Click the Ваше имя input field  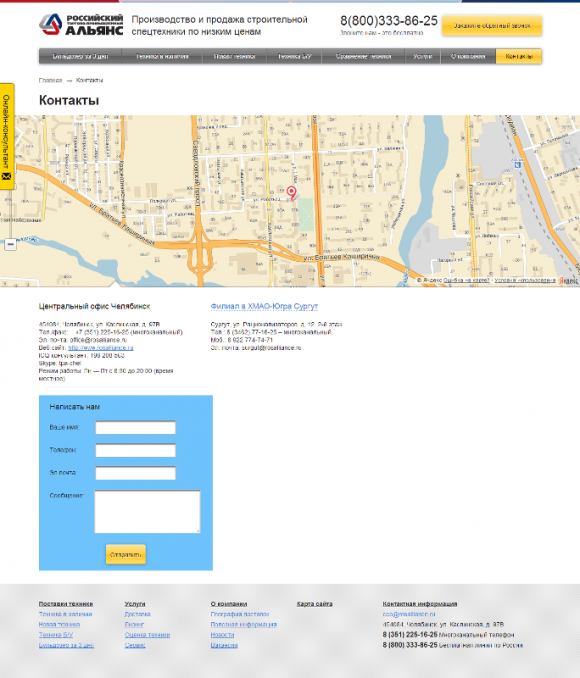pos(135,428)
